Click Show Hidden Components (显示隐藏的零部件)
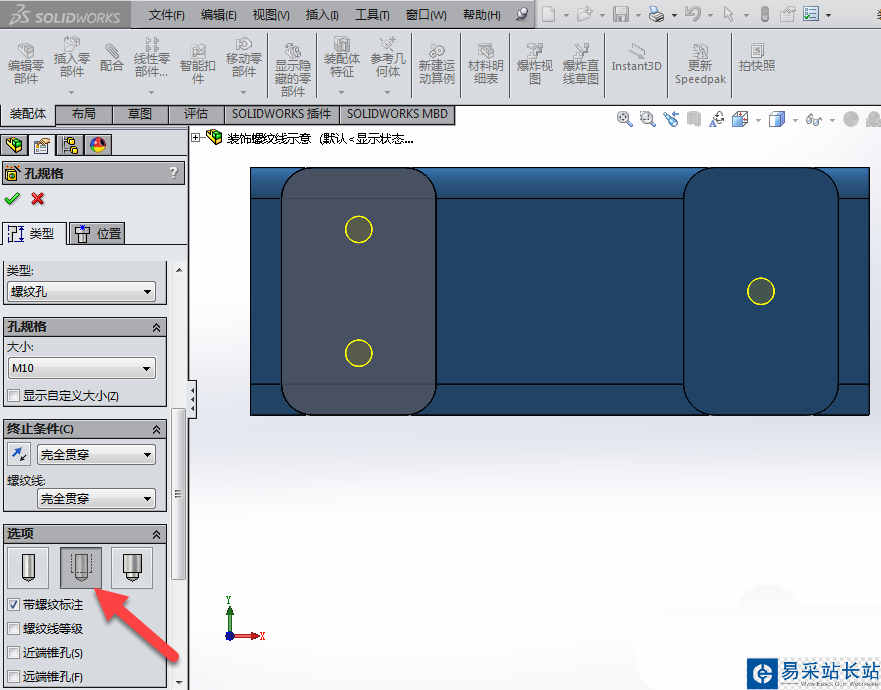 coord(292,69)
